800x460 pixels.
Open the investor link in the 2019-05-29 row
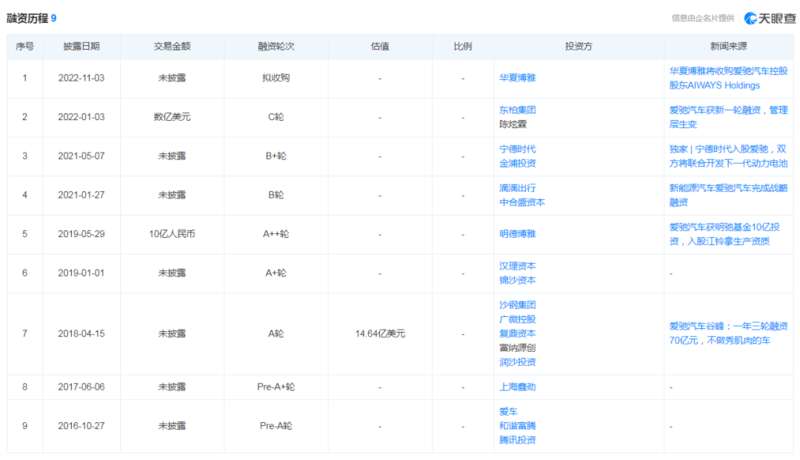pos(517,234)
